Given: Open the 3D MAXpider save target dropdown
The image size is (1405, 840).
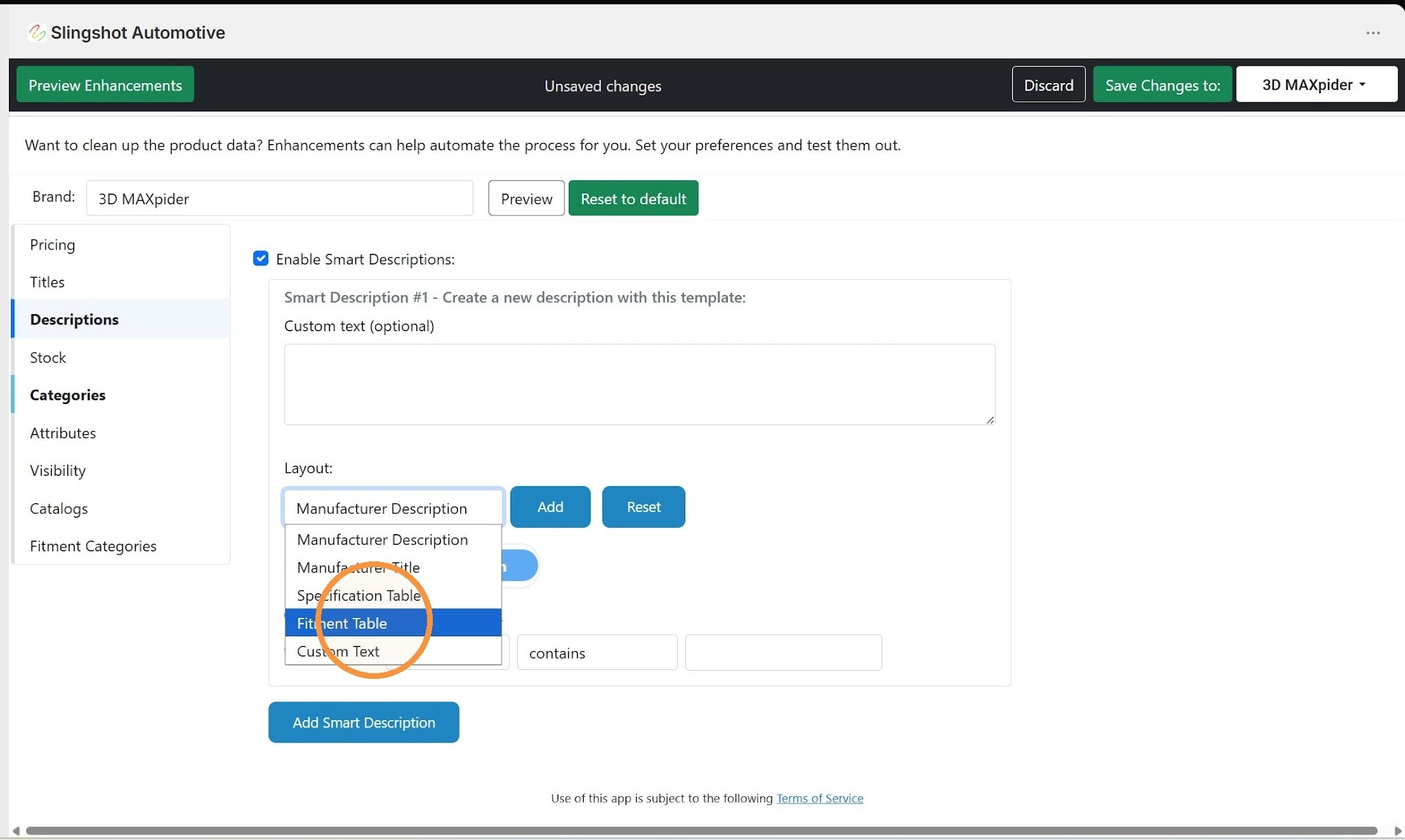Looking at the screenshot, I should [x=1317, y=85].
